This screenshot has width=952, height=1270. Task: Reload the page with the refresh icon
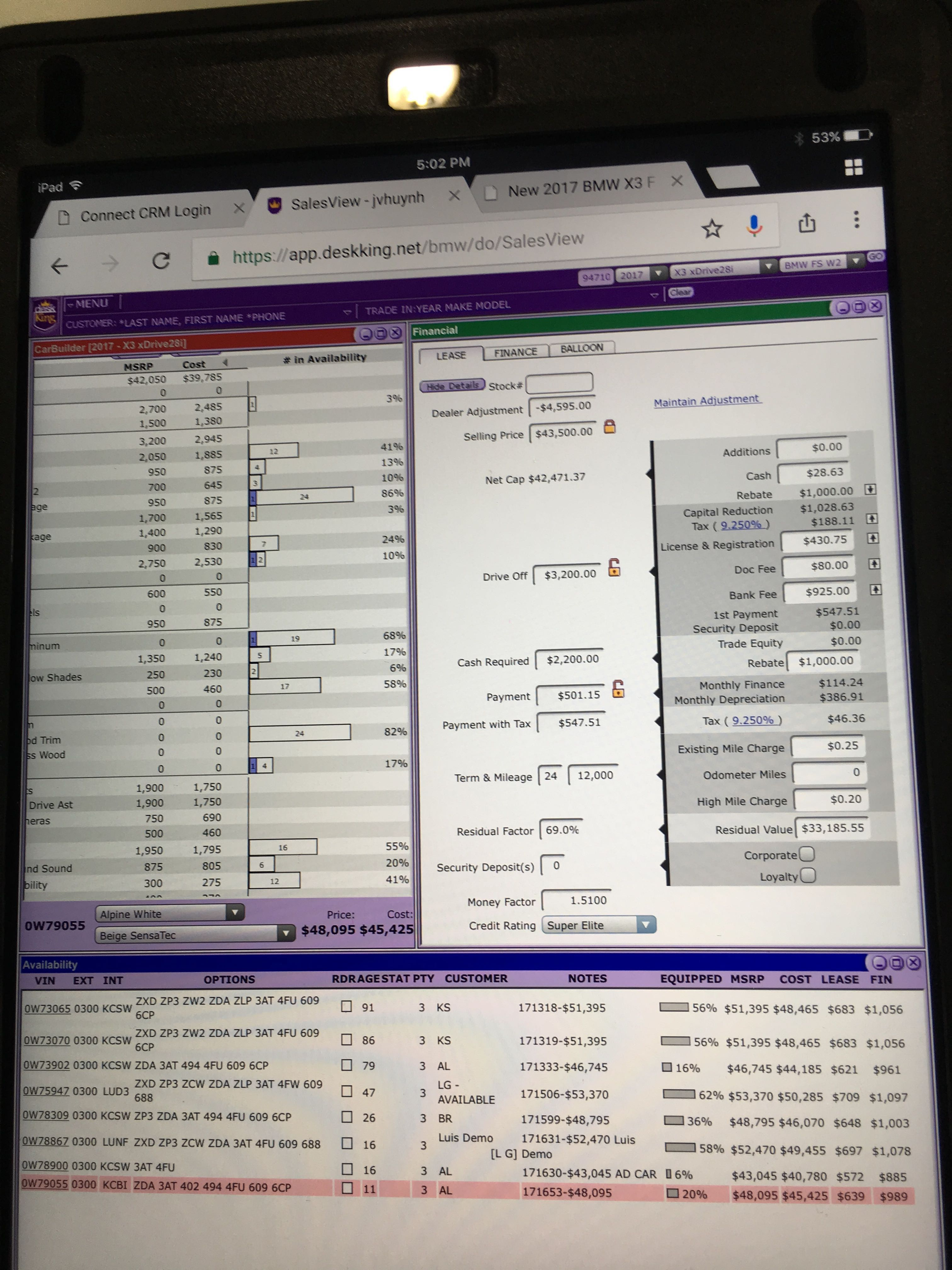tap(161, 261)
